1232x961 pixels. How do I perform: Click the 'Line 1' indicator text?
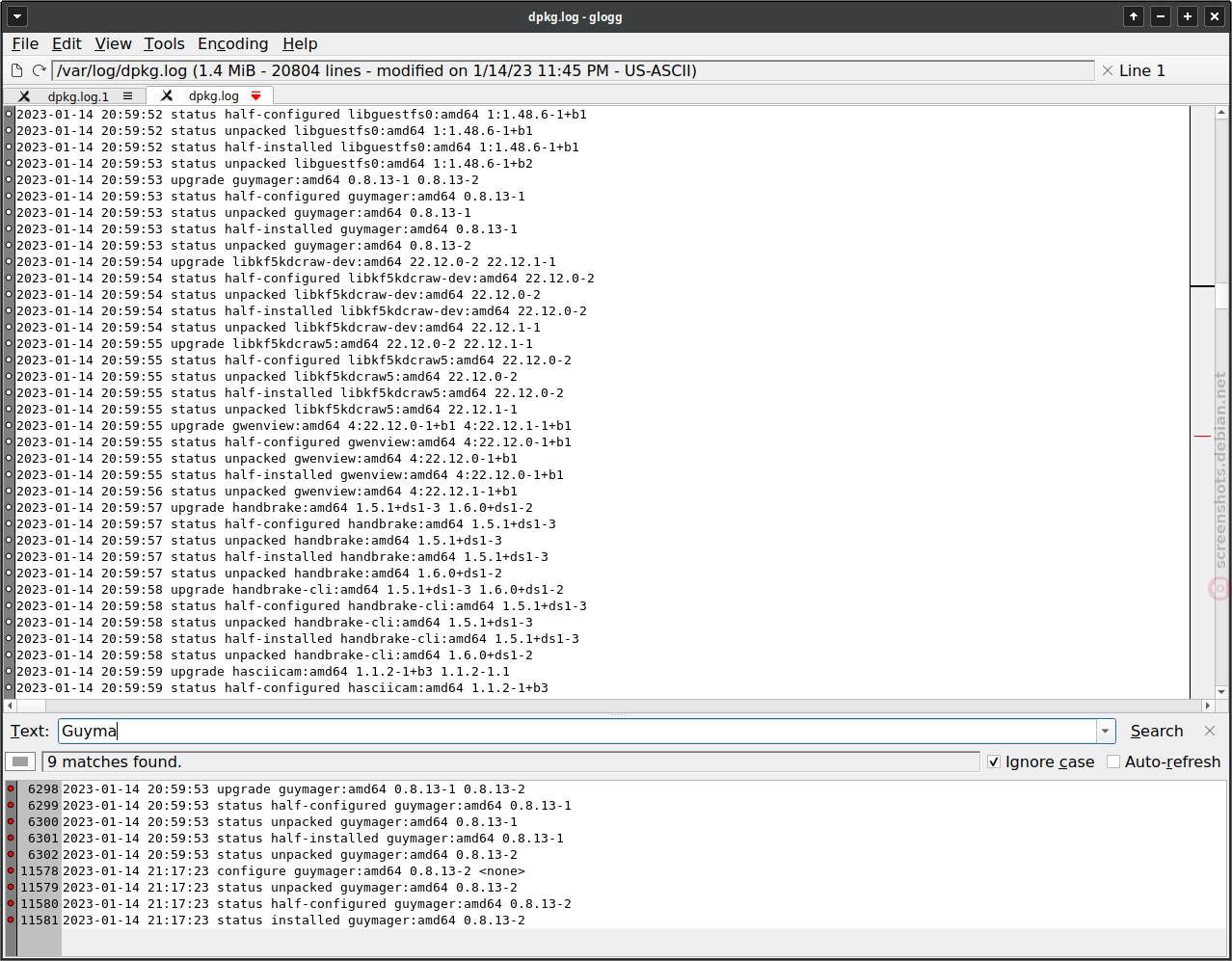click(x=1141, y=70)
